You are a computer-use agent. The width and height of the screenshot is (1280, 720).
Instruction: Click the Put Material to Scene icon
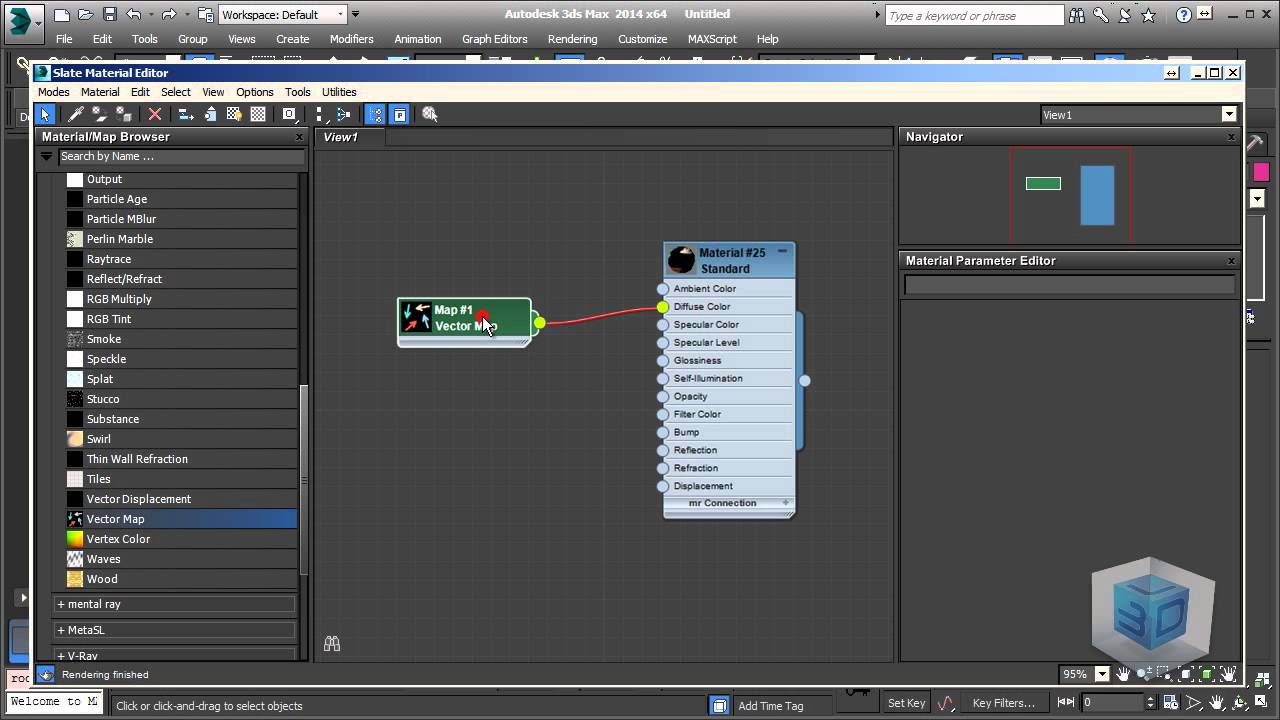(x=100, y=114)
